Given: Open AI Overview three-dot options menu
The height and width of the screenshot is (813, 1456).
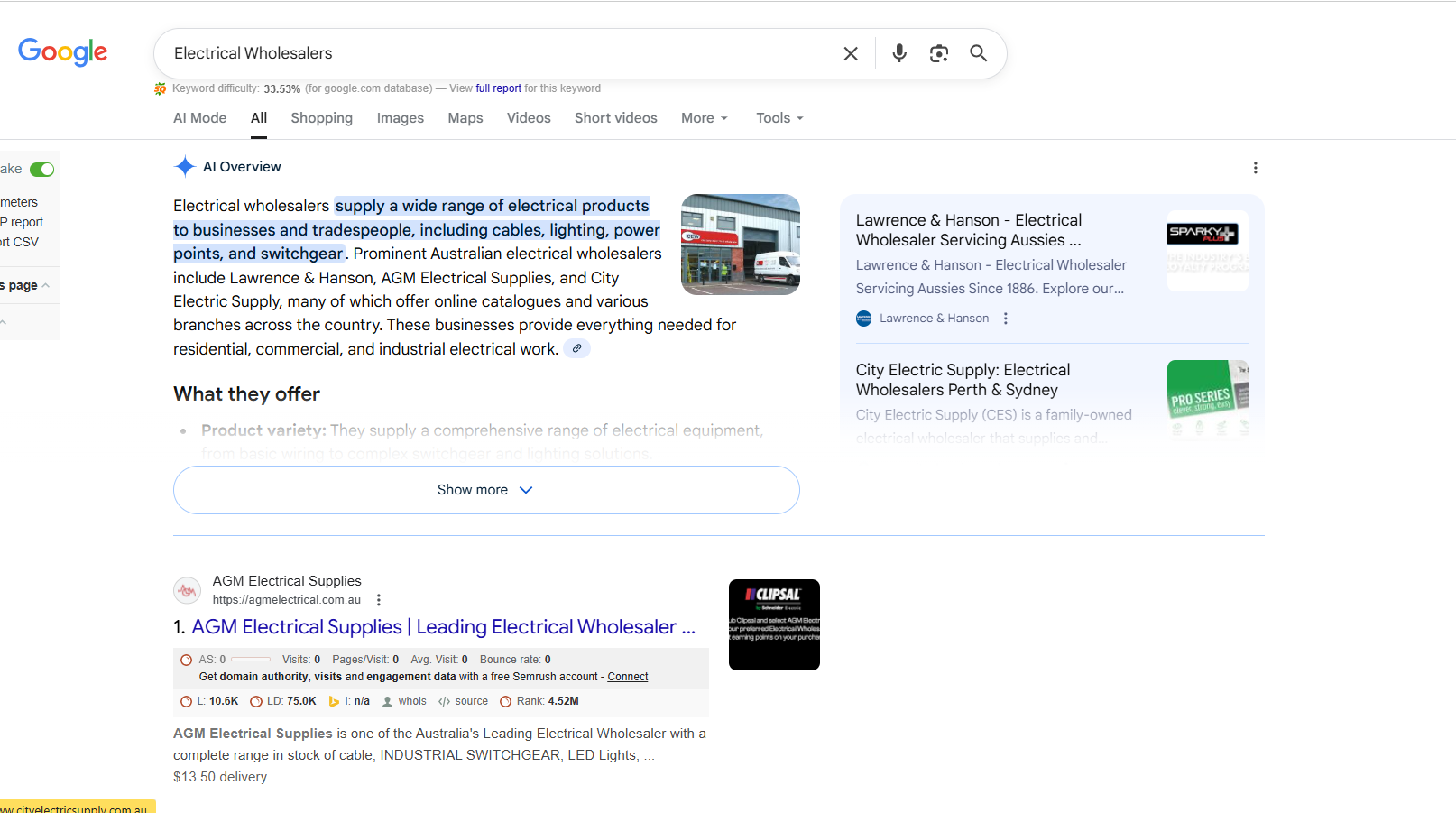Looking at the screenshot, I should (x=1255, y=168).
